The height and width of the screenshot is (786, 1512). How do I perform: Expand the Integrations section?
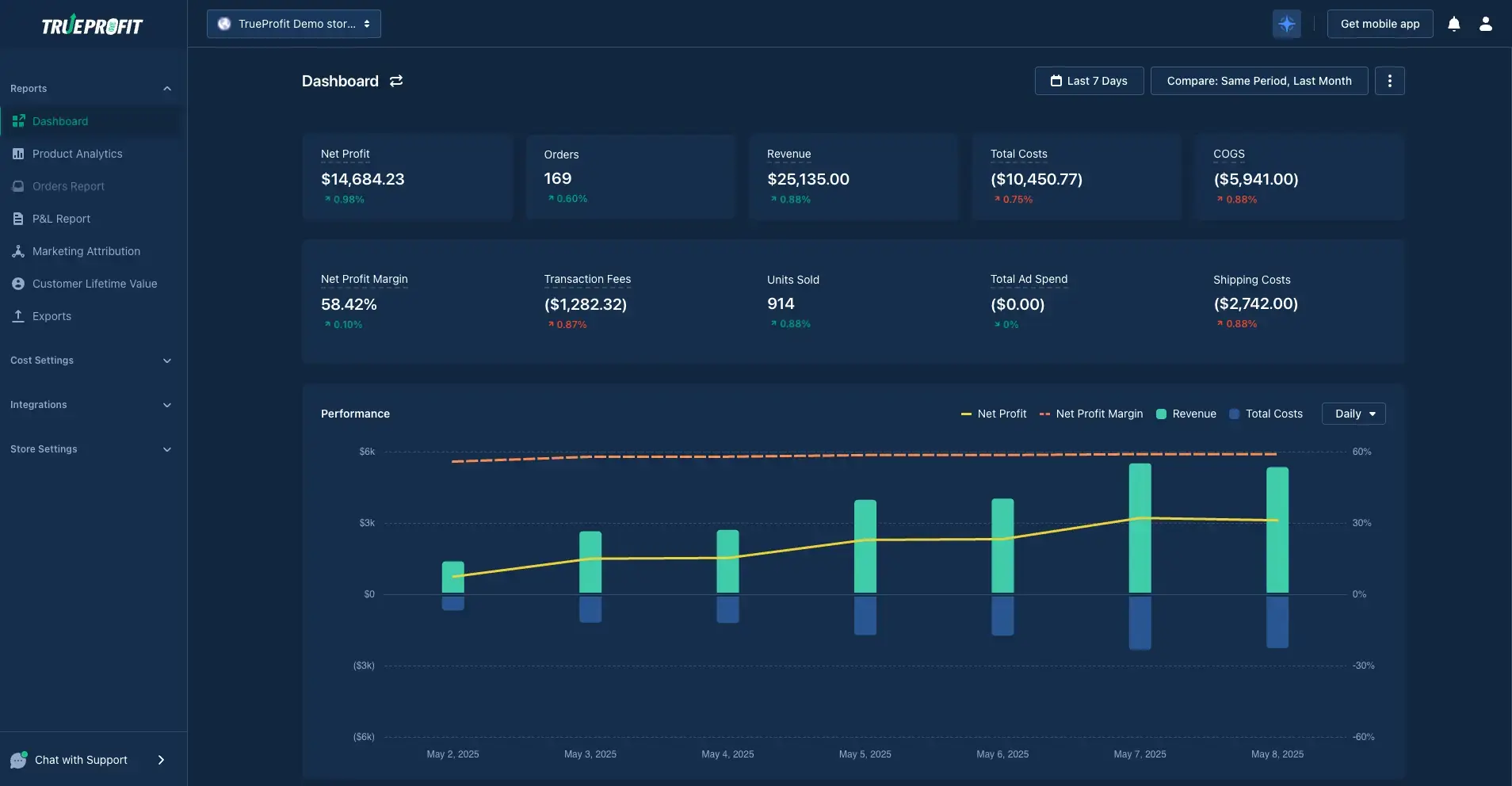pos(90,405)
